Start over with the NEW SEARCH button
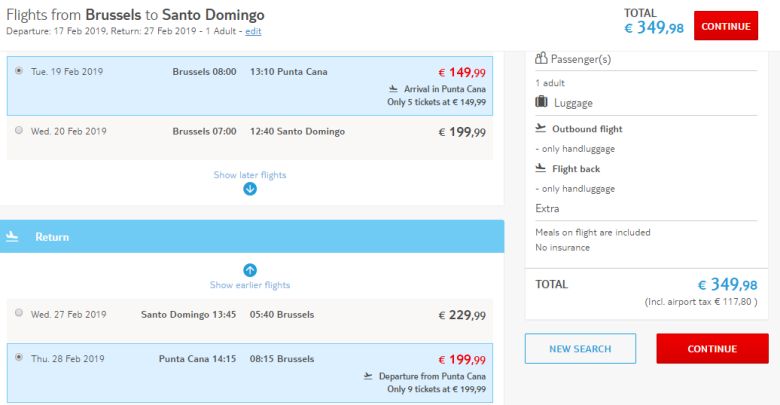This screenshot has width=780, height=405. [x=580, y=348]
